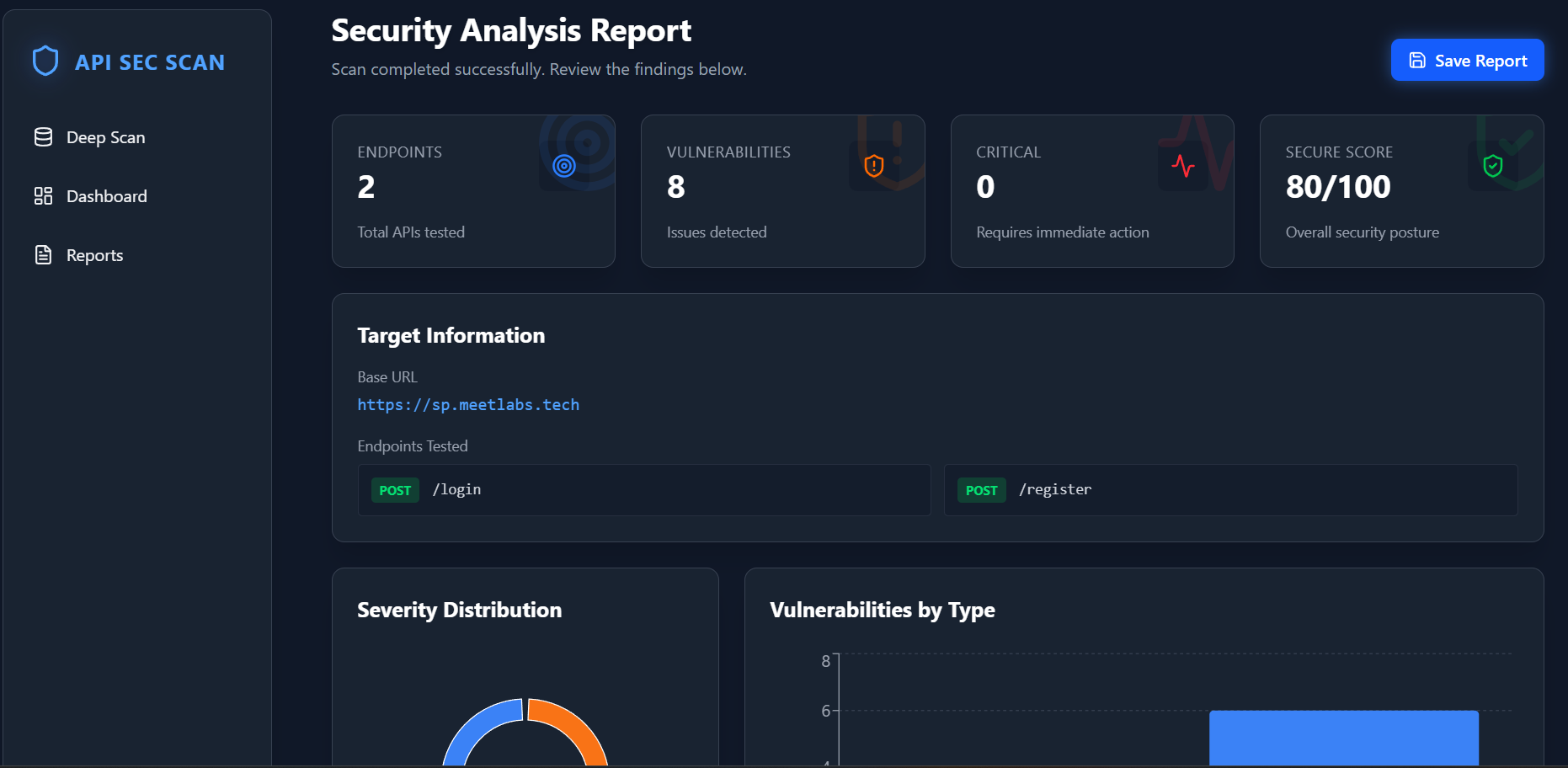Screen dimensions: 1568x768
Task: Click the 'Endpoints Tested' label
Action: pyautogui.click(x=413, y=446)
